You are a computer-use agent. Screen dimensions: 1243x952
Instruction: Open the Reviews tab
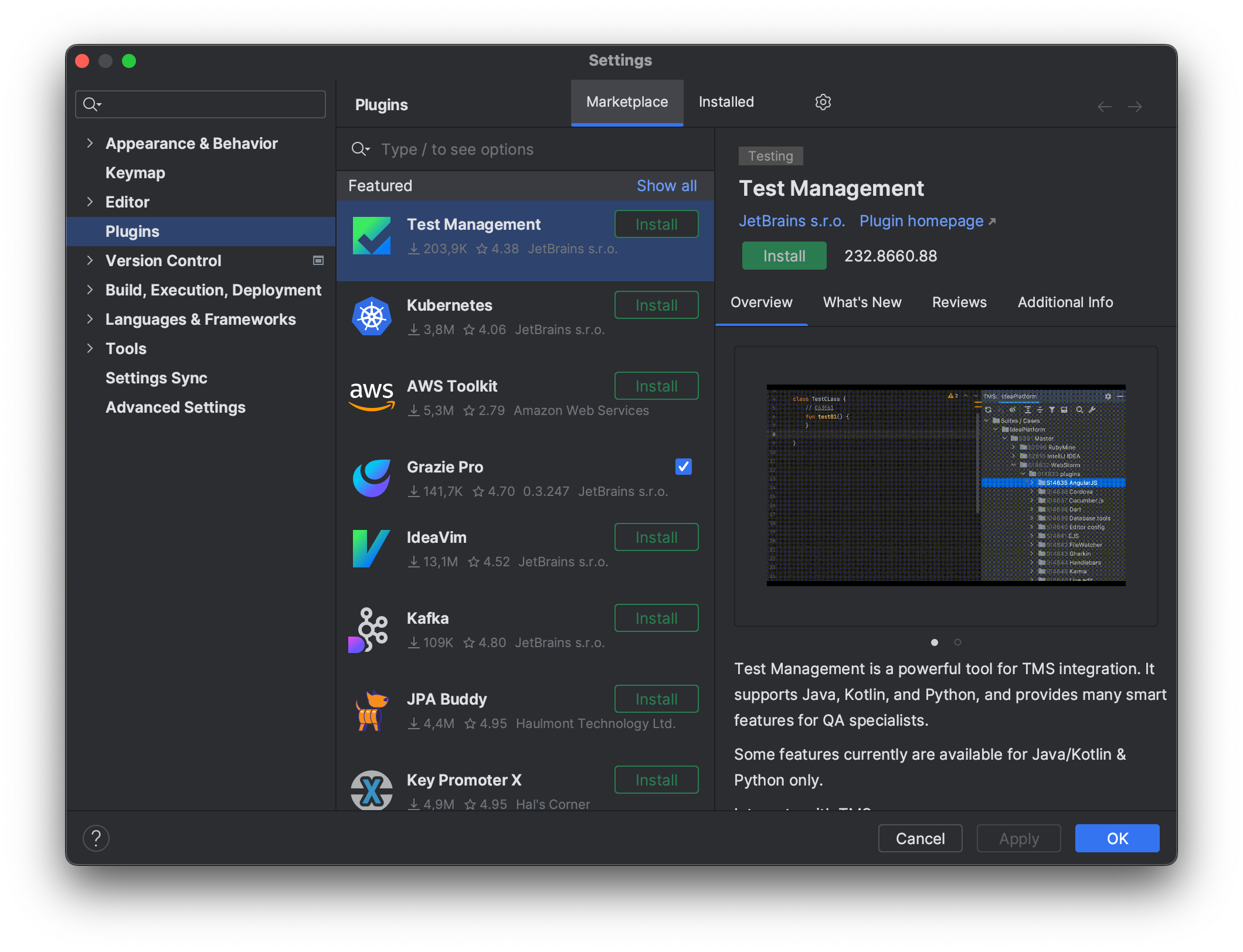click(x=959, y=302)
